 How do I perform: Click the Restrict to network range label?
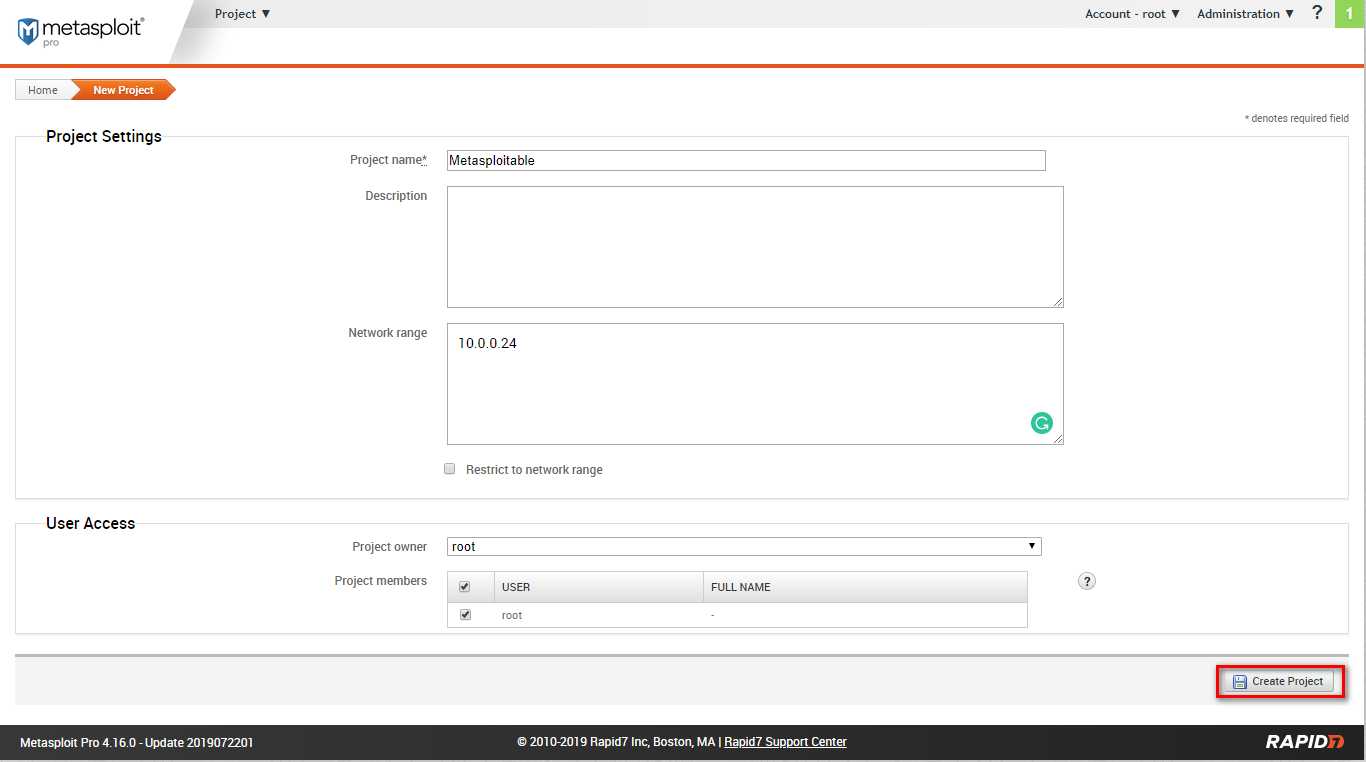tap(534, 470)
